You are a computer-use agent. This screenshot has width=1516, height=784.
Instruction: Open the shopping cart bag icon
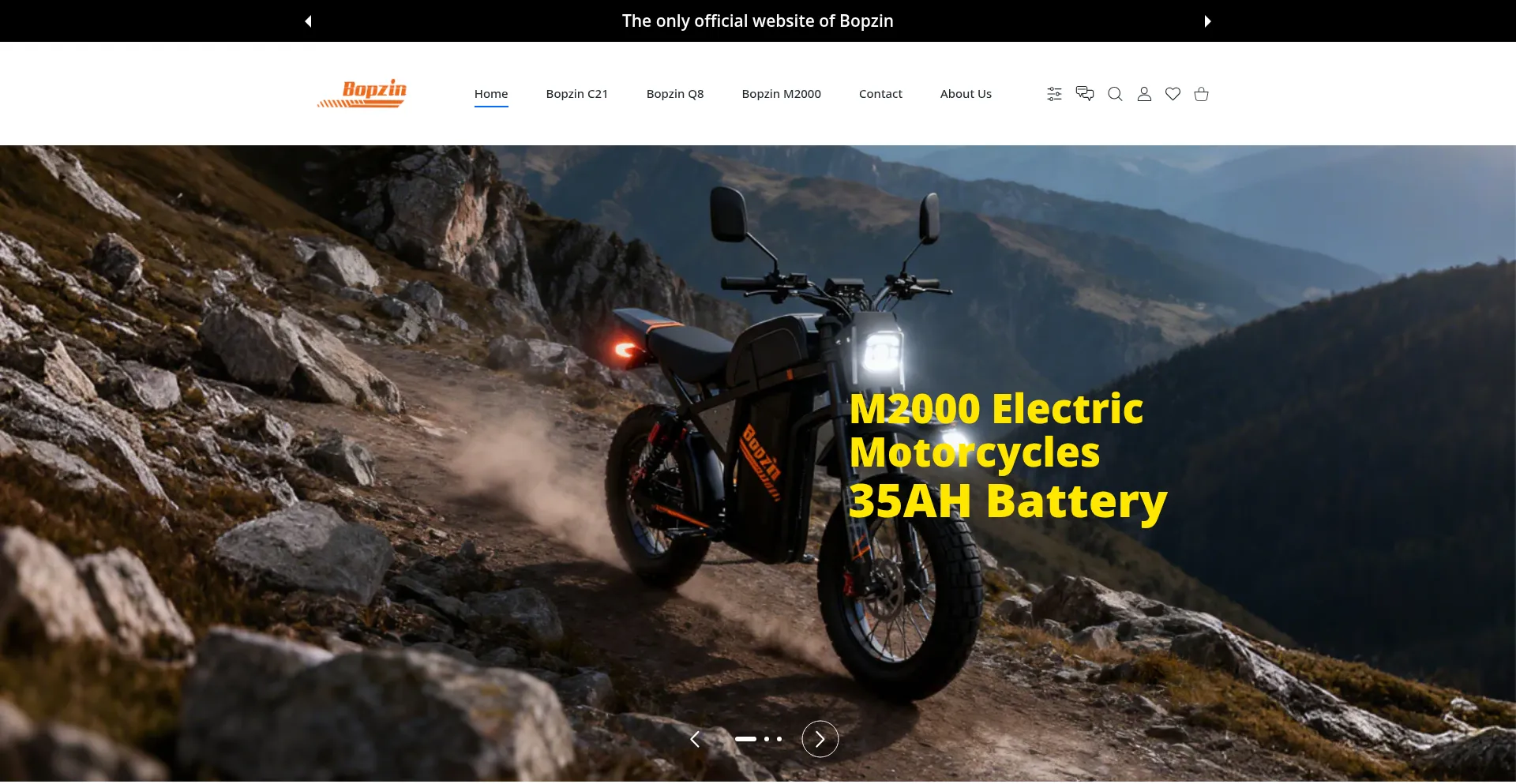pyautogui.click(x=1202, y=94)
